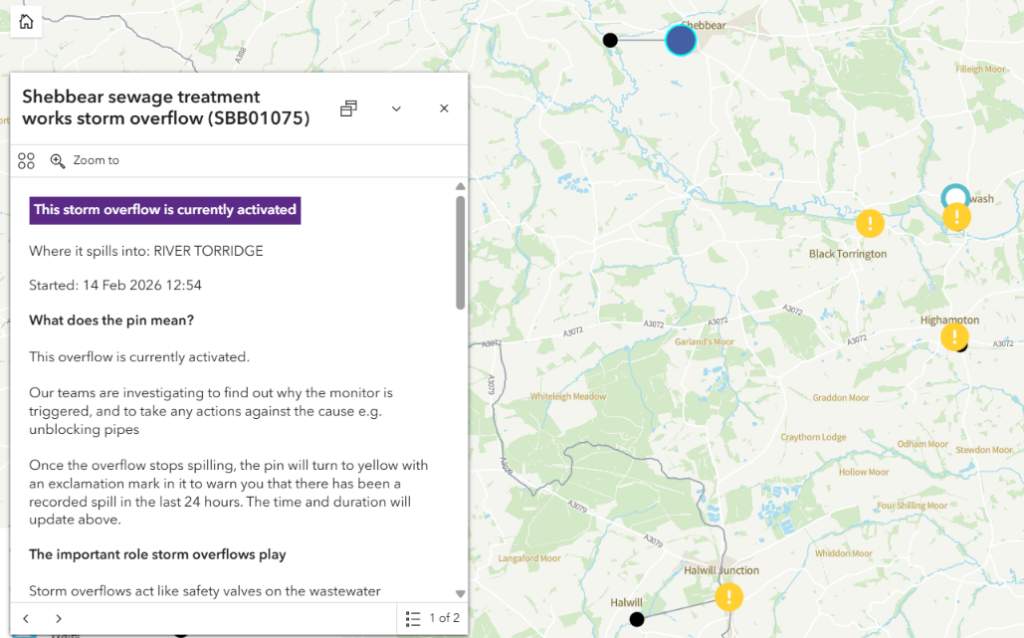Click the yellow warning pin near Black Torrington
The width and height of the screenshot is (1024, 638).
point(870,222)
